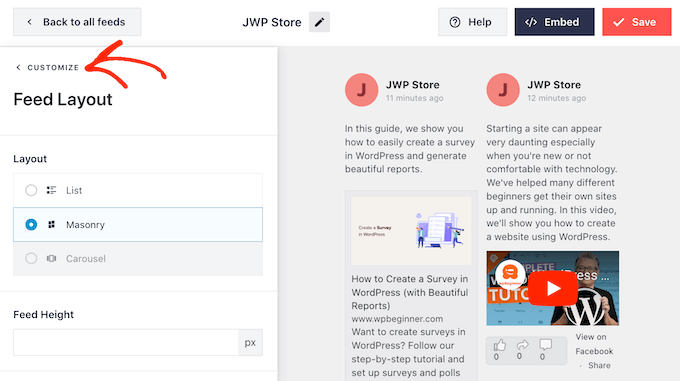Save the feed changes
The image size is (680, 381).
coord(637,22)
